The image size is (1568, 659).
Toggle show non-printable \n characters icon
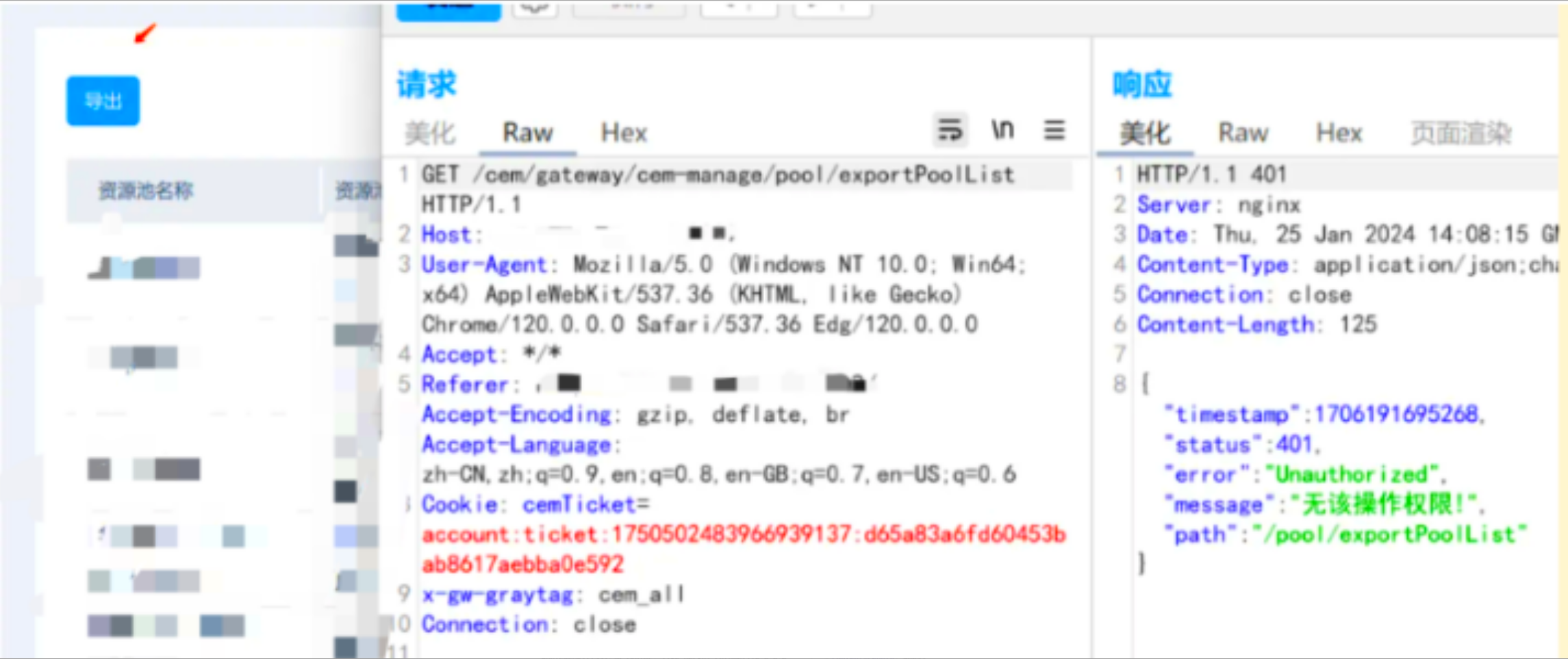[1002, 130]
